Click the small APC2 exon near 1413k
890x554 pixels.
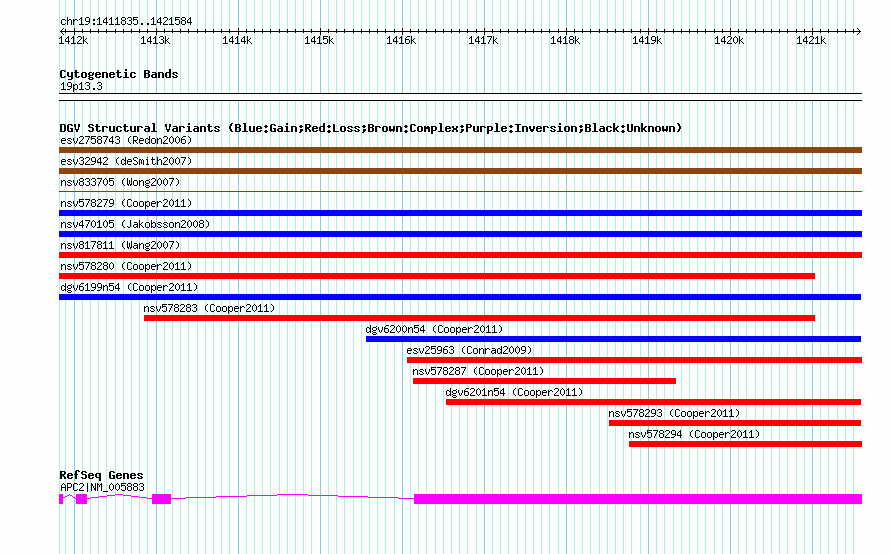pyautogui.click(x=162, y=499)
